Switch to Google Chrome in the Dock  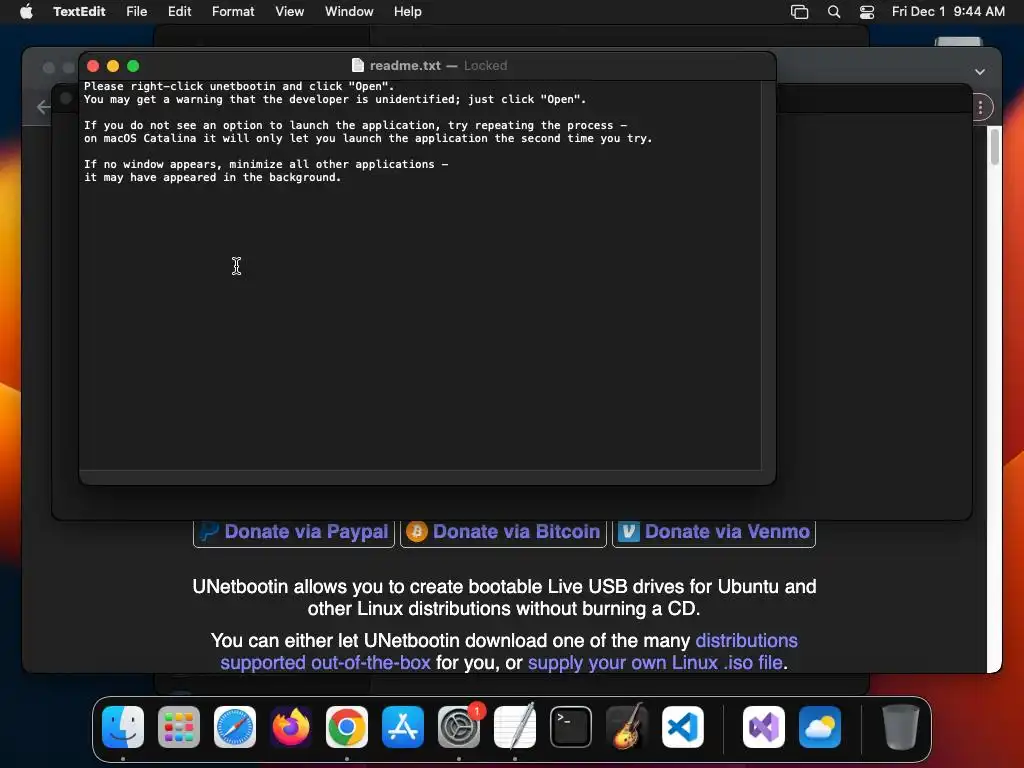point(347,727)
